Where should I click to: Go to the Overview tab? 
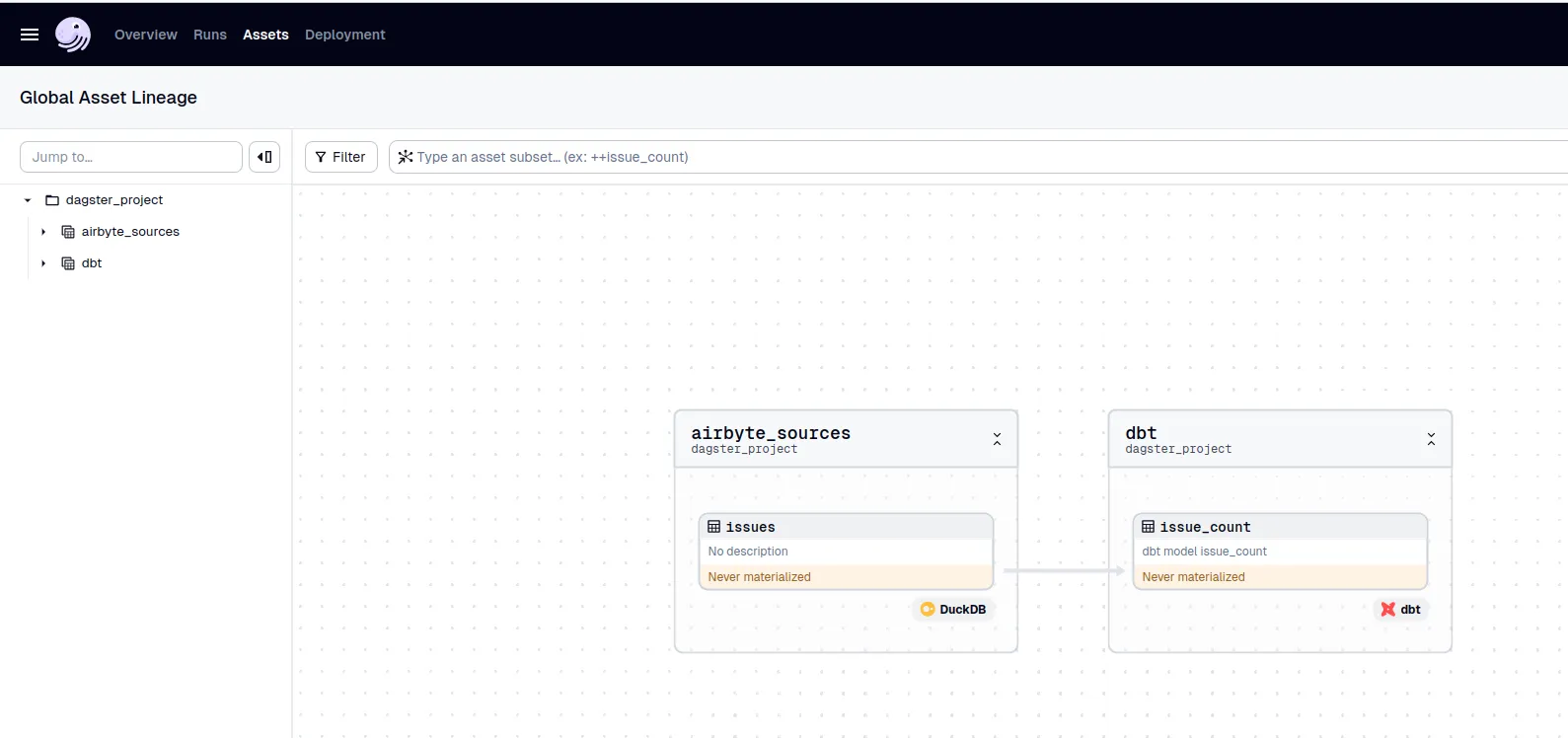click(x=146, y=35)
